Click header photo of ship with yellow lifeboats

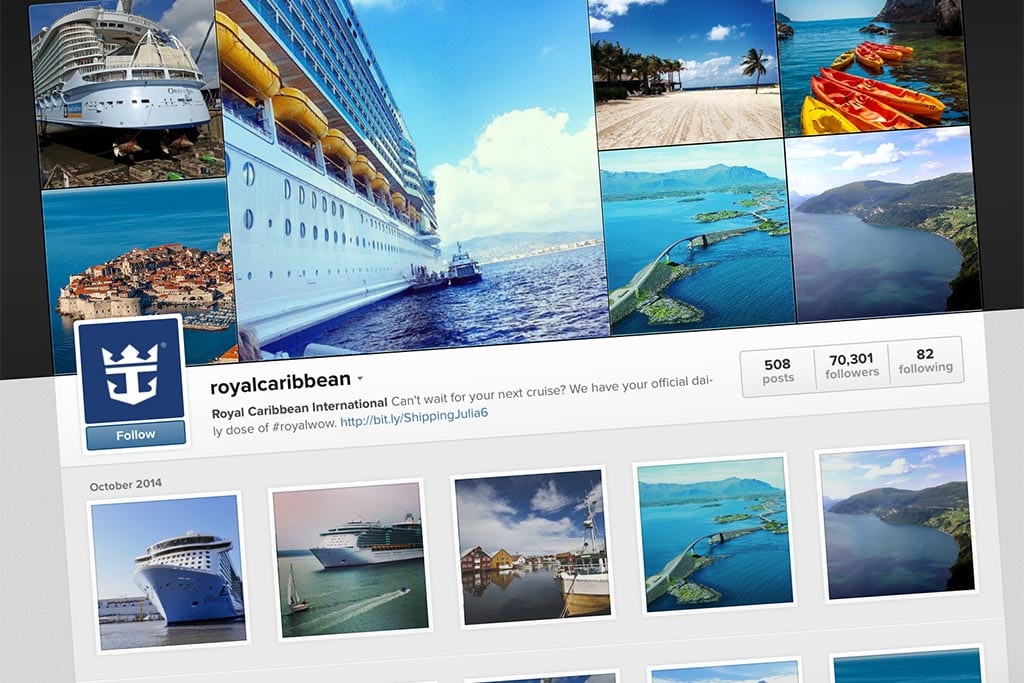pyautogui.click(x=411, y=176)
